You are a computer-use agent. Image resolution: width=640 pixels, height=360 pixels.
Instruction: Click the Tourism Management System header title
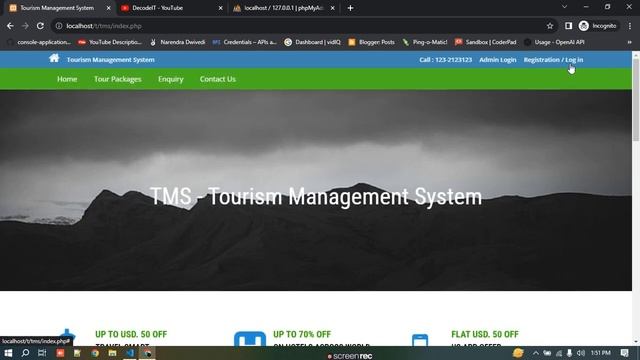coord(111,60)
